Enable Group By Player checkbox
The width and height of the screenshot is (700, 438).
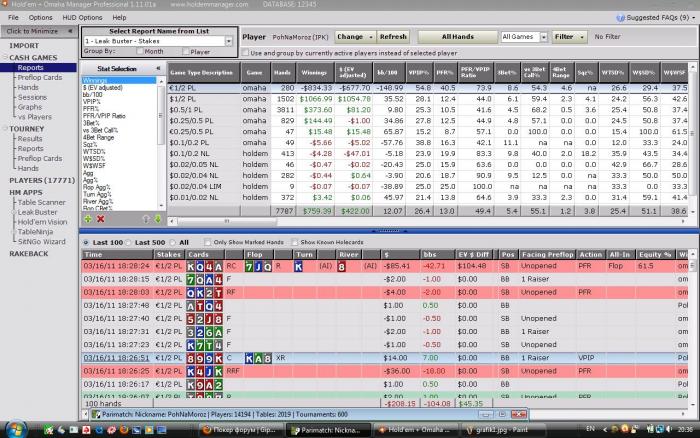click(x=186, y=51)
